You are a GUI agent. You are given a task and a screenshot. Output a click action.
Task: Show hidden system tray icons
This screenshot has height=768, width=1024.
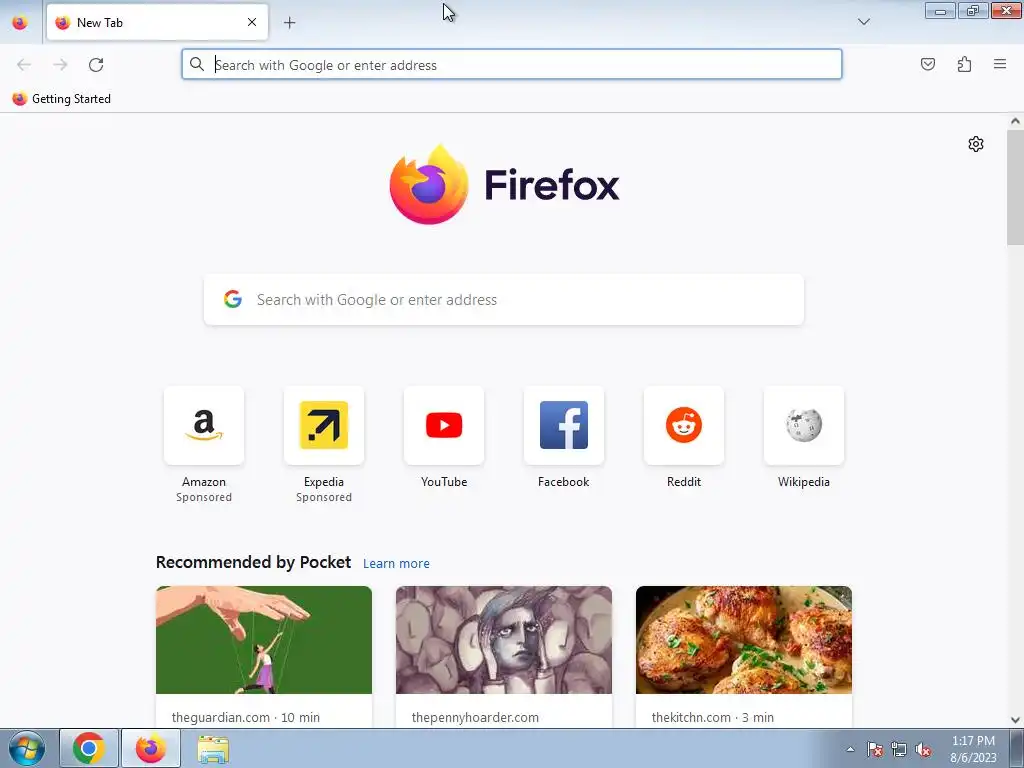pyautogui.click(x=850, y=749)
